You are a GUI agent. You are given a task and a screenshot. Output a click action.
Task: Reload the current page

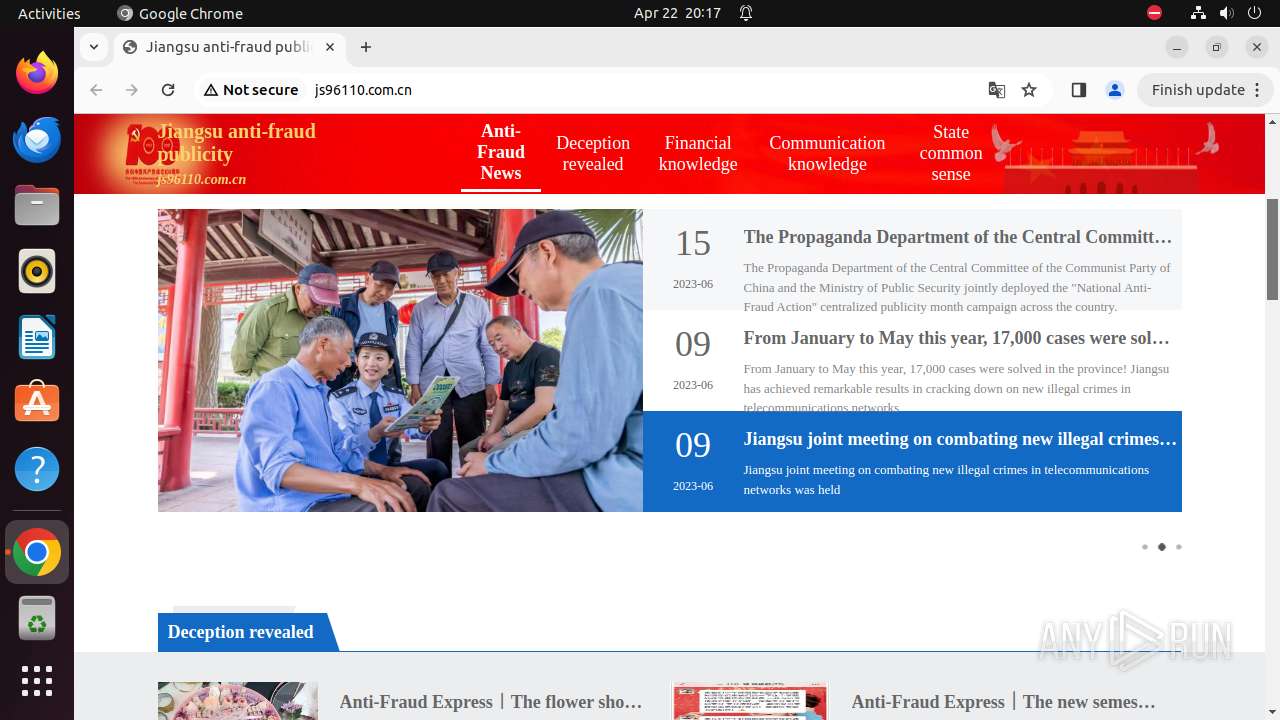tap(168, 90)
